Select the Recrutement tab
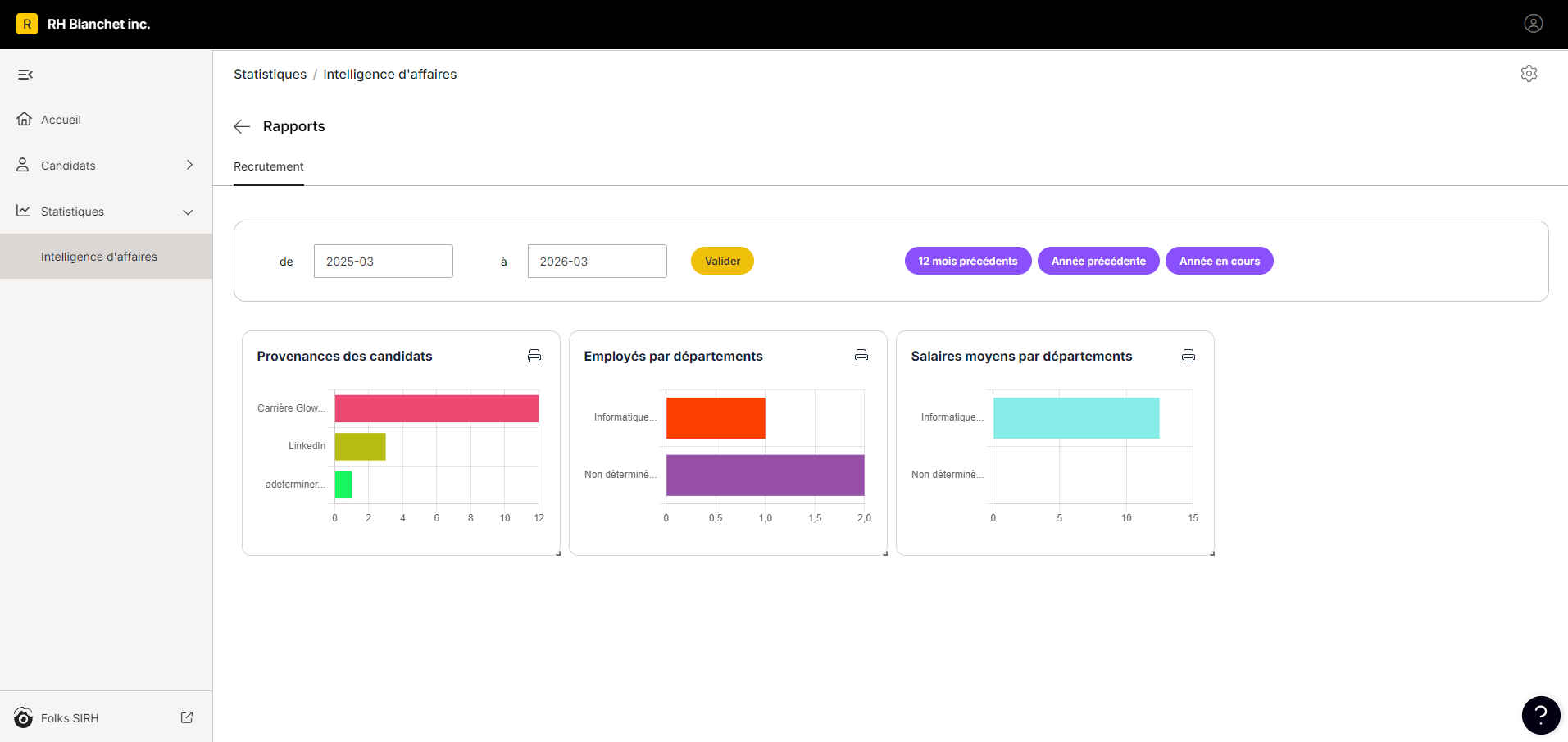This screenshot has height=742, width=1568. 269,166
